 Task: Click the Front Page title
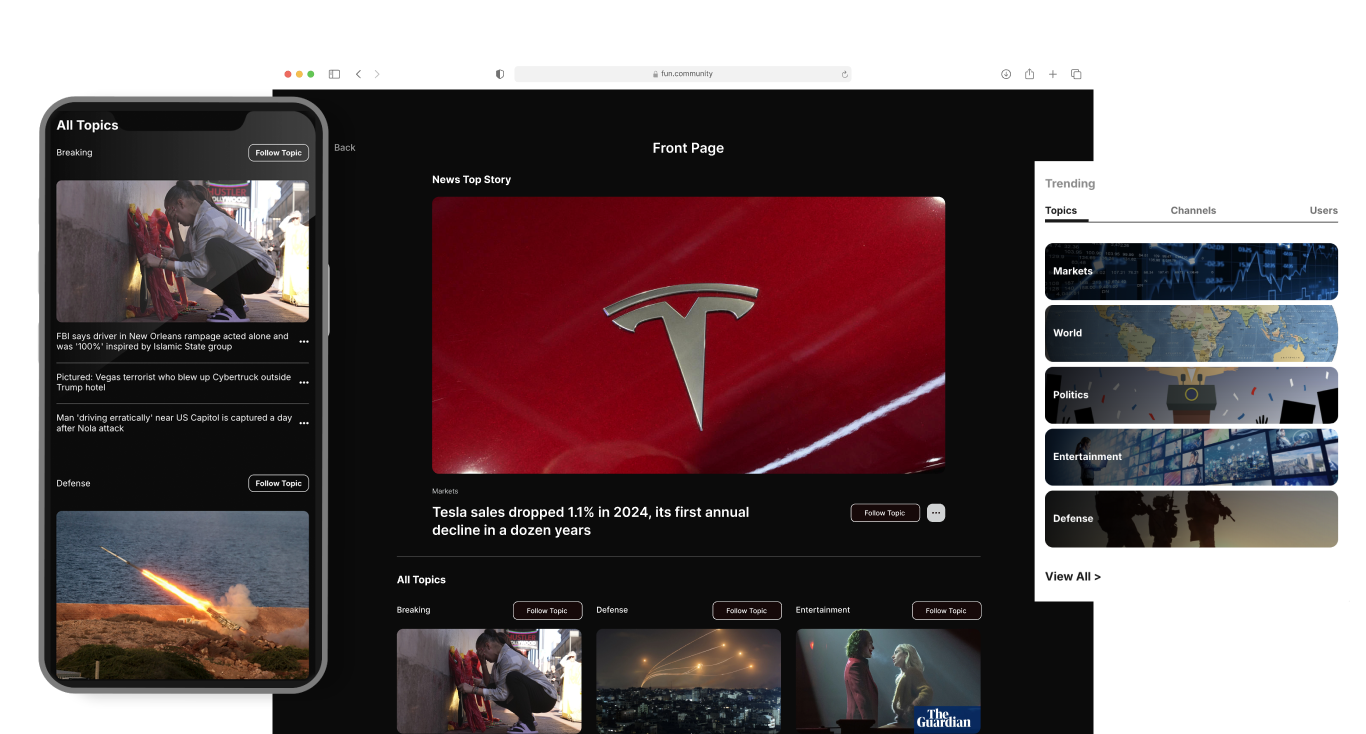688,148
